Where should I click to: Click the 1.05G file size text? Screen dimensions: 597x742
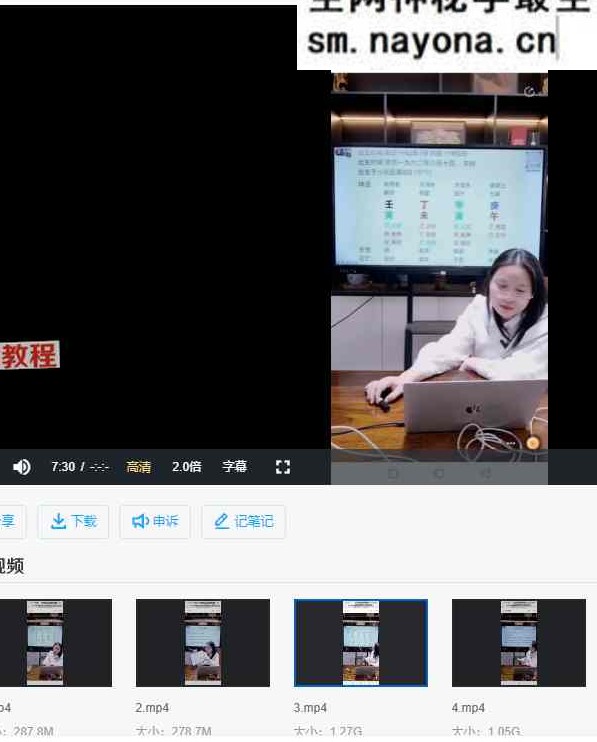[505, 731]
